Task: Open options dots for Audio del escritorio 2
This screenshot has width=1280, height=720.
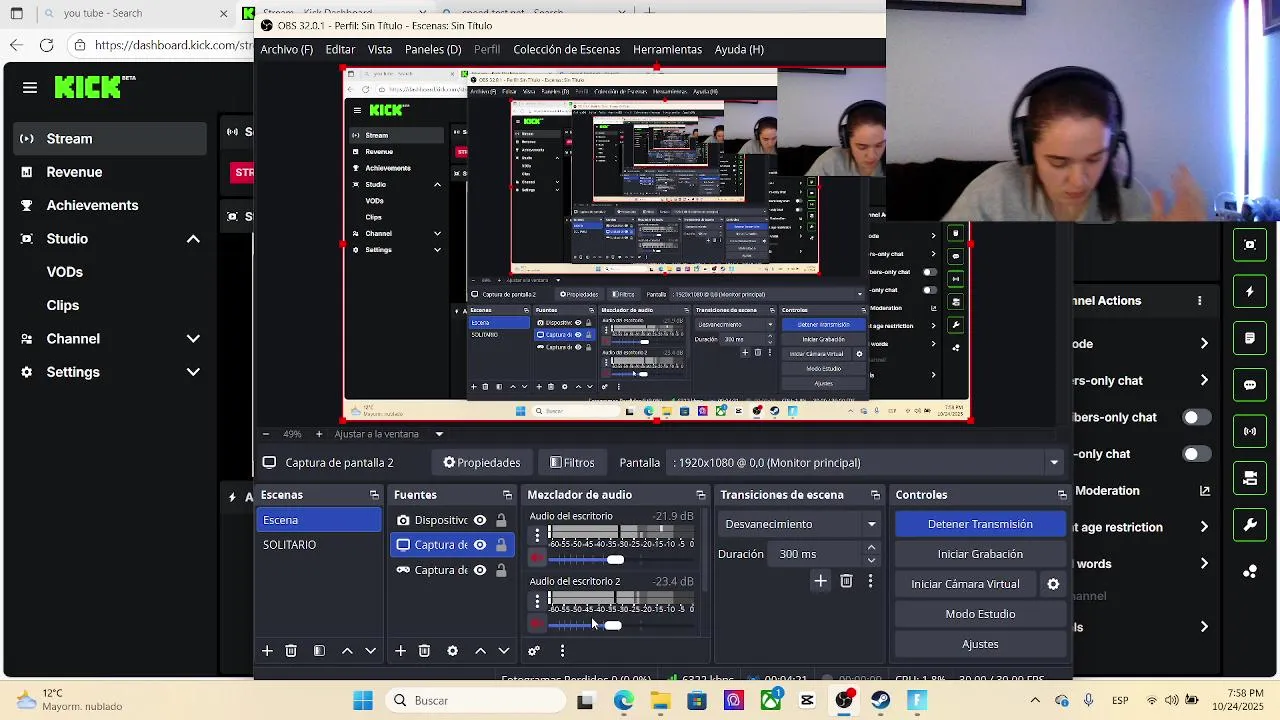Action: tap(537, 601)
